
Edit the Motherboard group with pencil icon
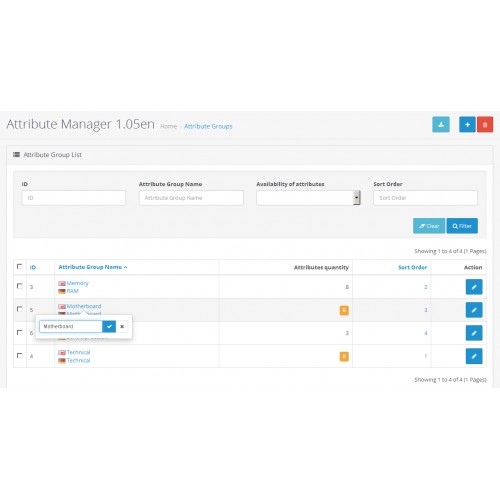coord(474,310)
